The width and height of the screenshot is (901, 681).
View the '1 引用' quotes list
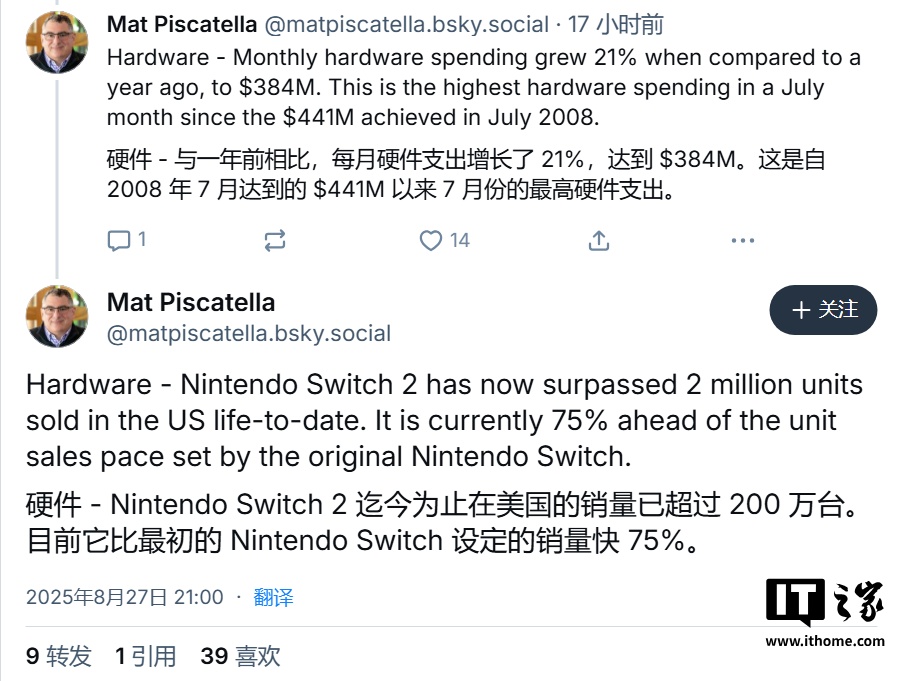(146, 656)
